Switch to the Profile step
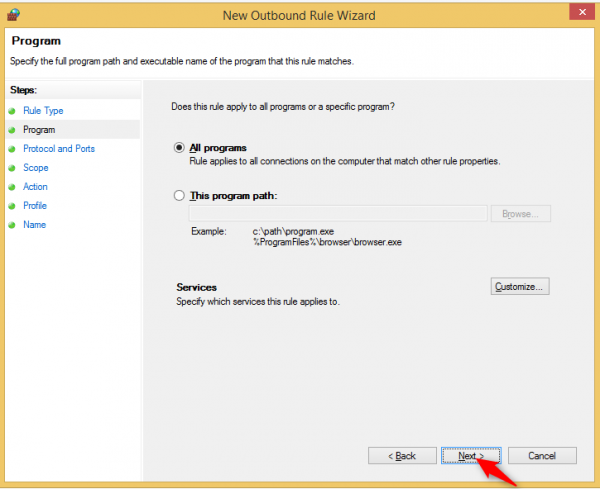Image resolution: width=600 pixels, height=489 pixels. (x=36, y=206)
